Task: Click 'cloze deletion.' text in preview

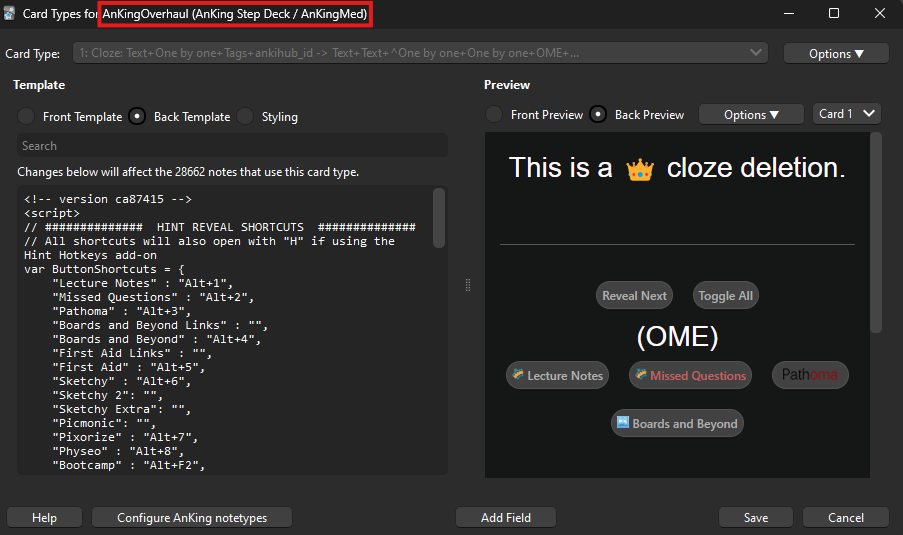Action: (x=756, y=168)
